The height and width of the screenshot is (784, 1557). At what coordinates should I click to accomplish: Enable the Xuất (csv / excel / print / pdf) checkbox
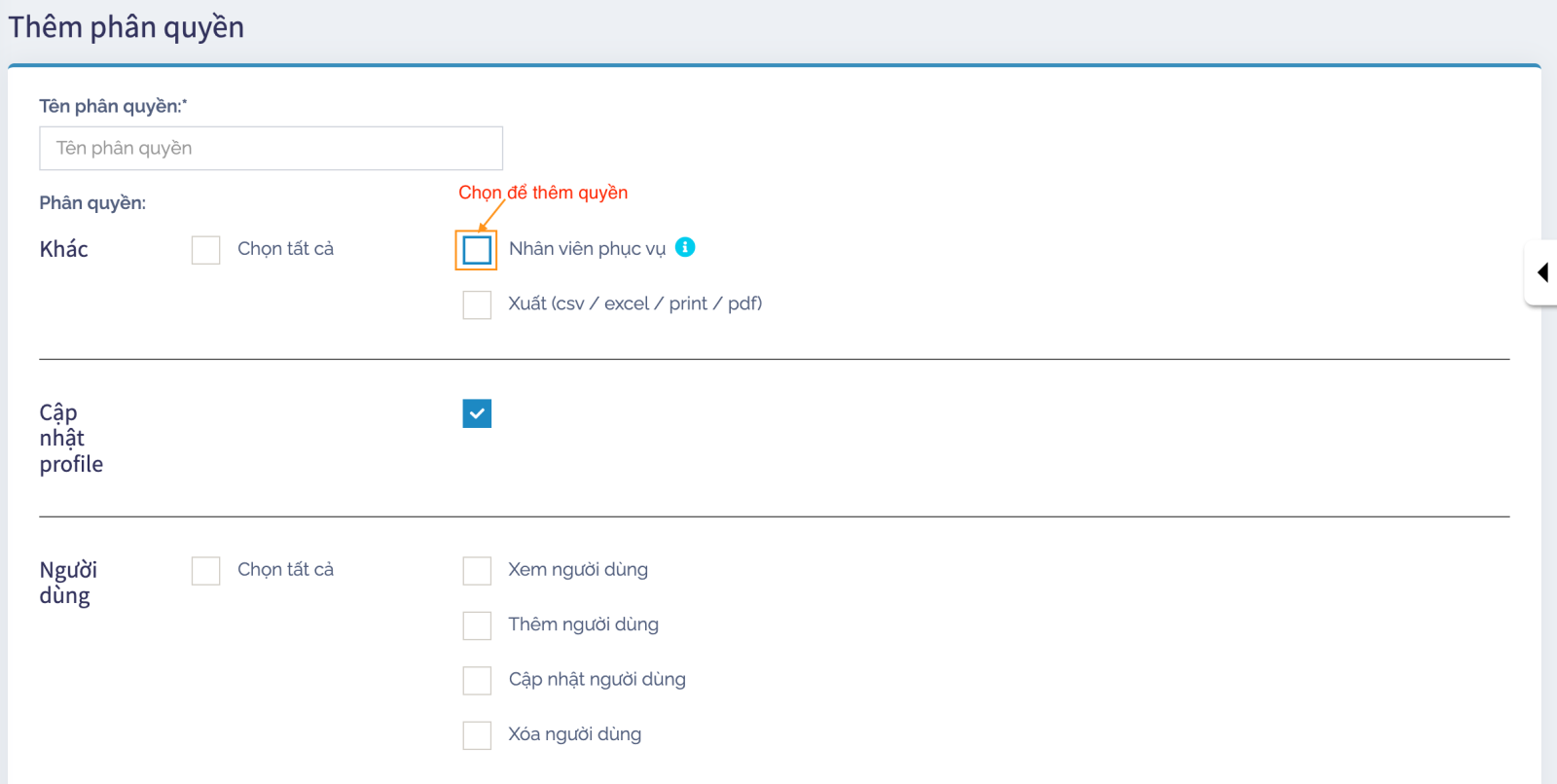point(477,304)
